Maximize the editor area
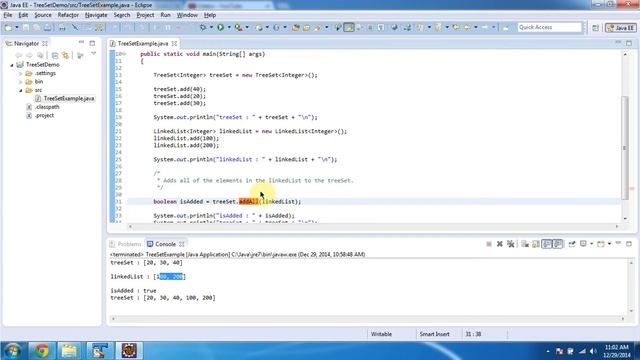This screenshot has width=640, height=360. [x=629, y=43]
